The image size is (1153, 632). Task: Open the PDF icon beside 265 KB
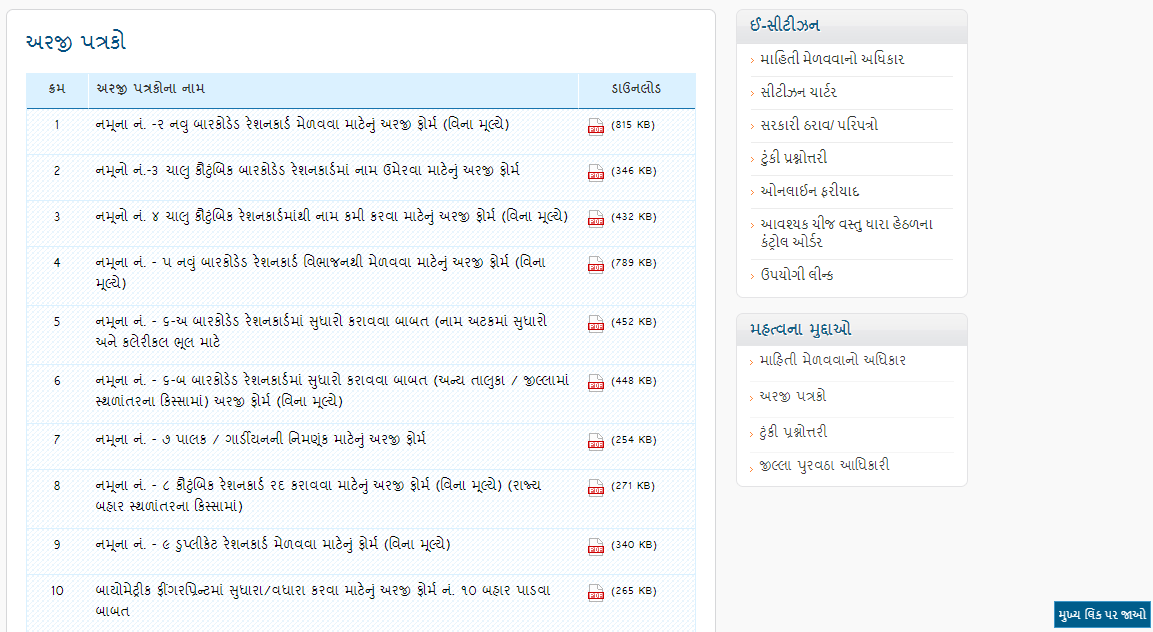[596, 592]
